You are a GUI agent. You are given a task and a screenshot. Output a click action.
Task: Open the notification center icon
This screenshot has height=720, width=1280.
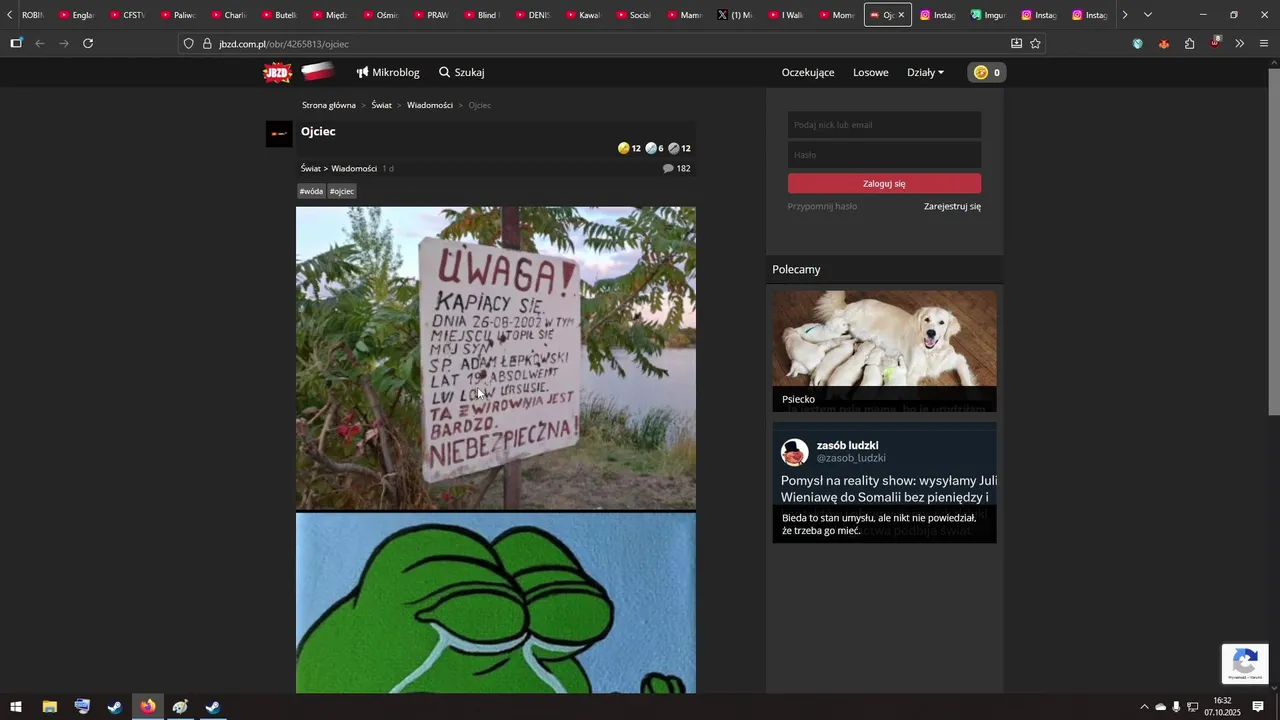1258,707
